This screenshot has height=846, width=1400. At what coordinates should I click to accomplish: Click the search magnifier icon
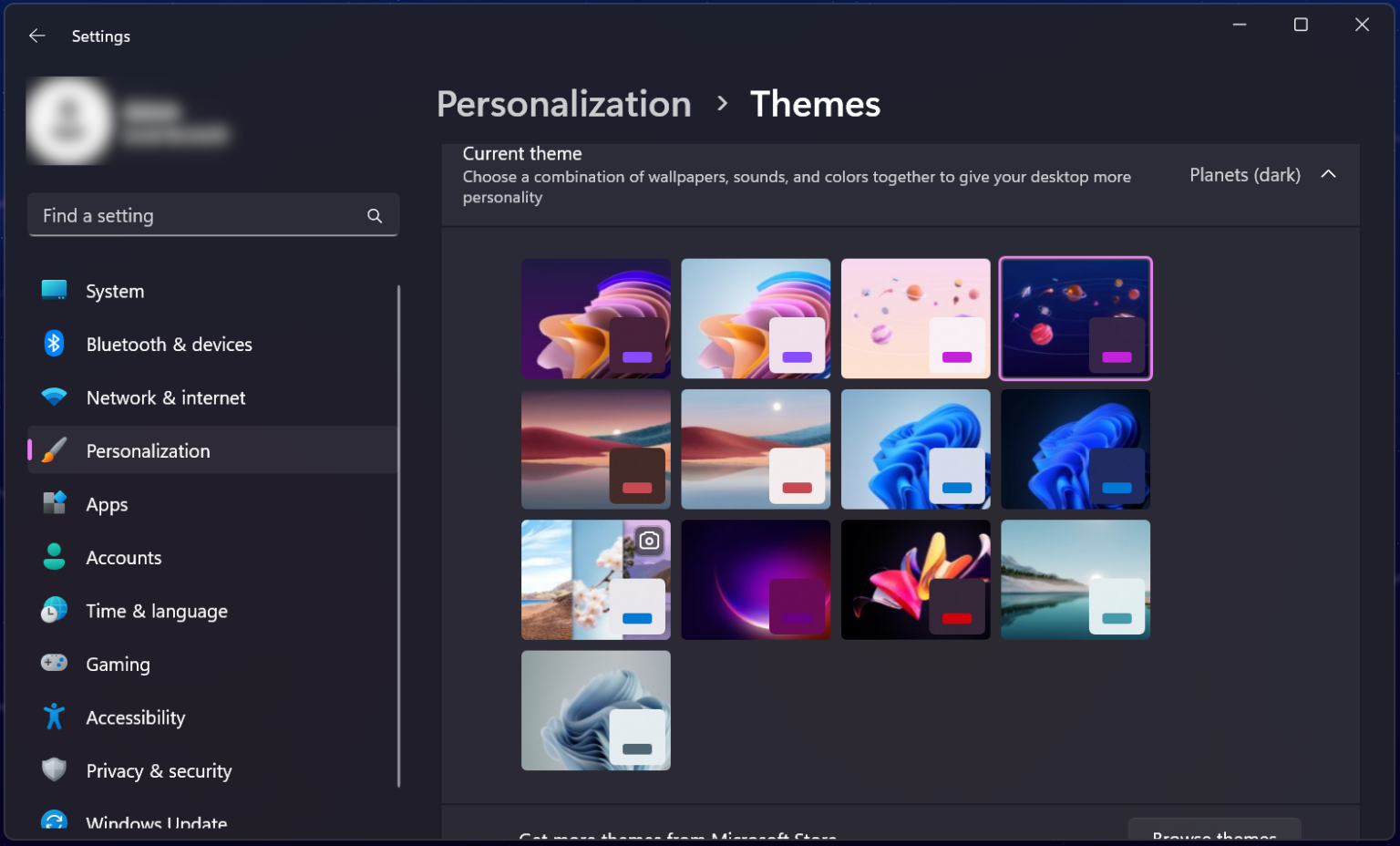(x=375, y=216)
